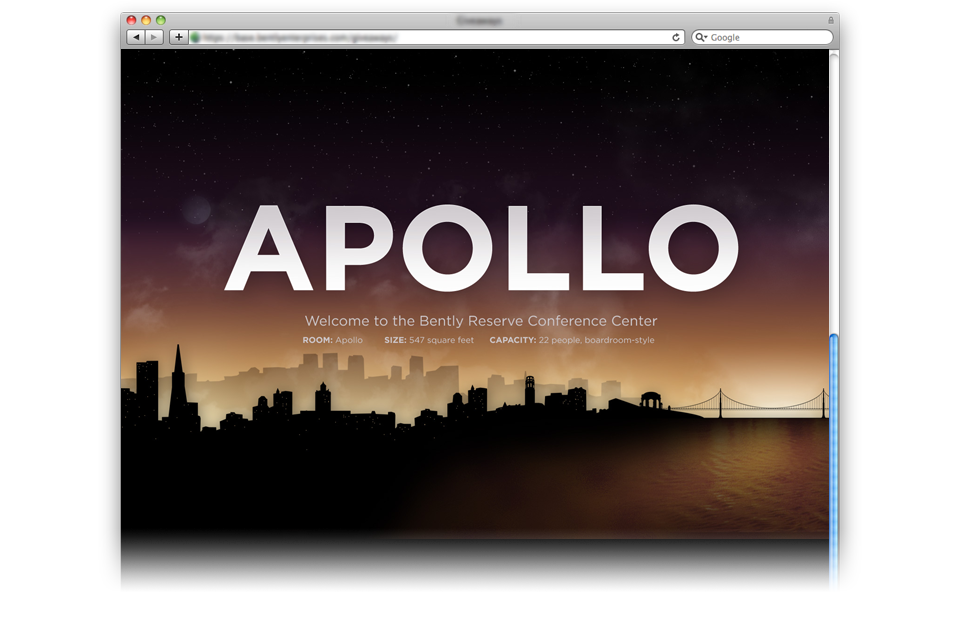Reload the page using the refresh icon
The width and height of the screenshot is (960, 643).
pos(676,37)
